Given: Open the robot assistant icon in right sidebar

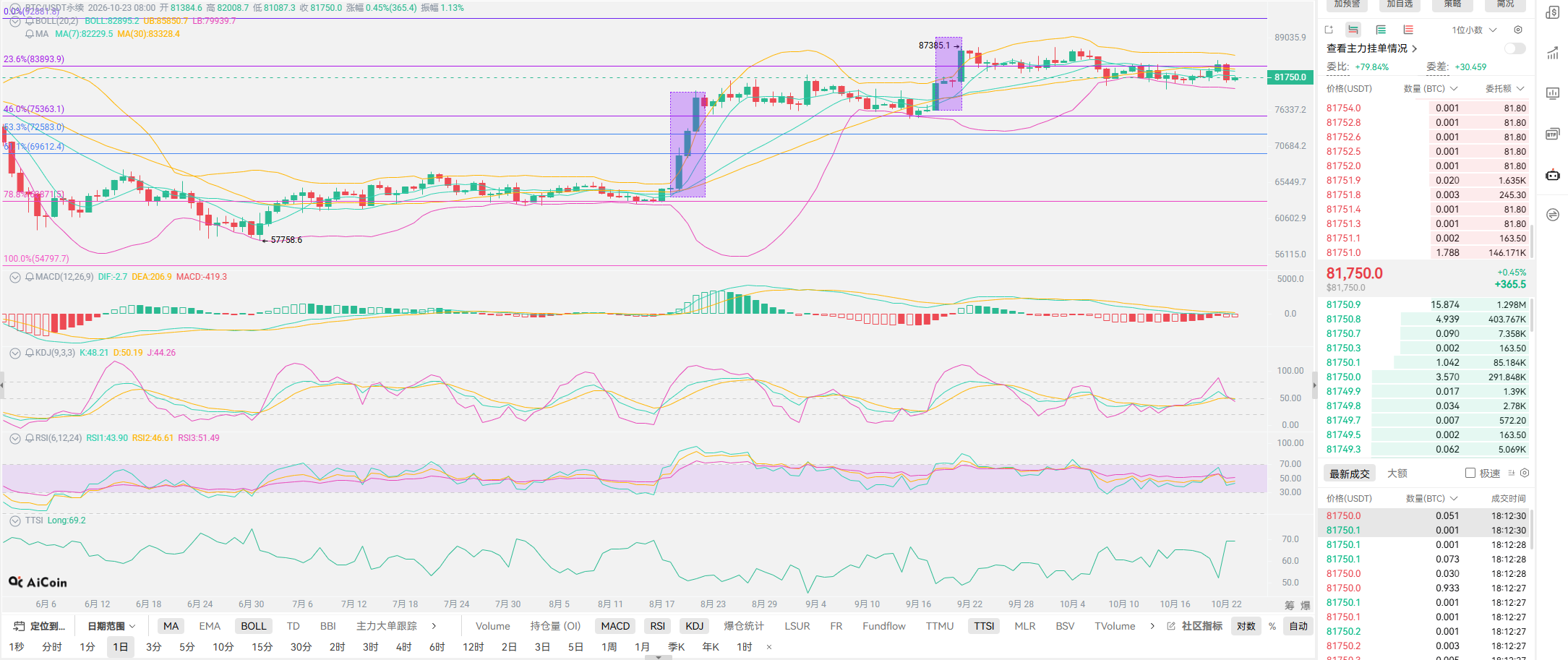Looking at the screenshot, I should (x=1552, y=174).
